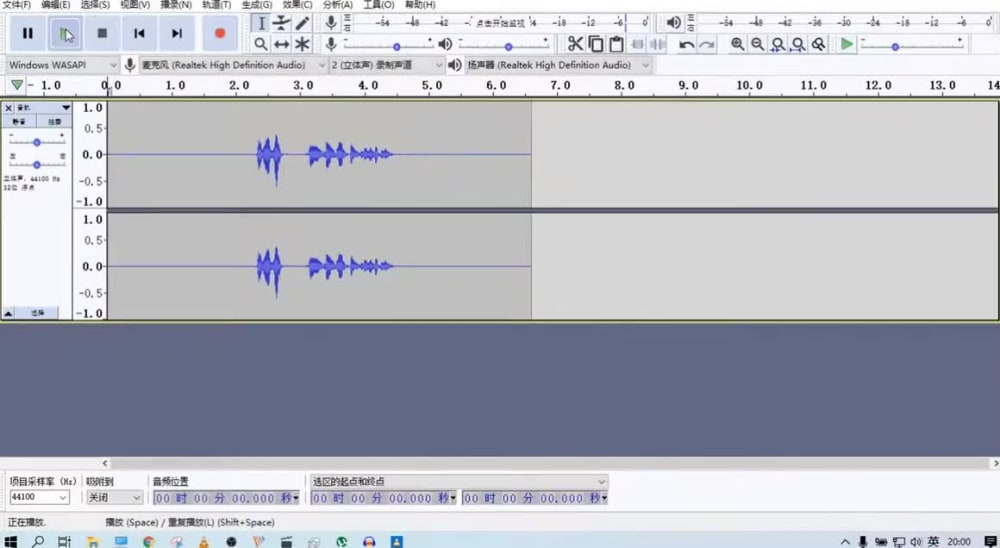Screen dimensions: 1000x548
Task: Open the 帮助(H) menu
Action: click(420, 4)
